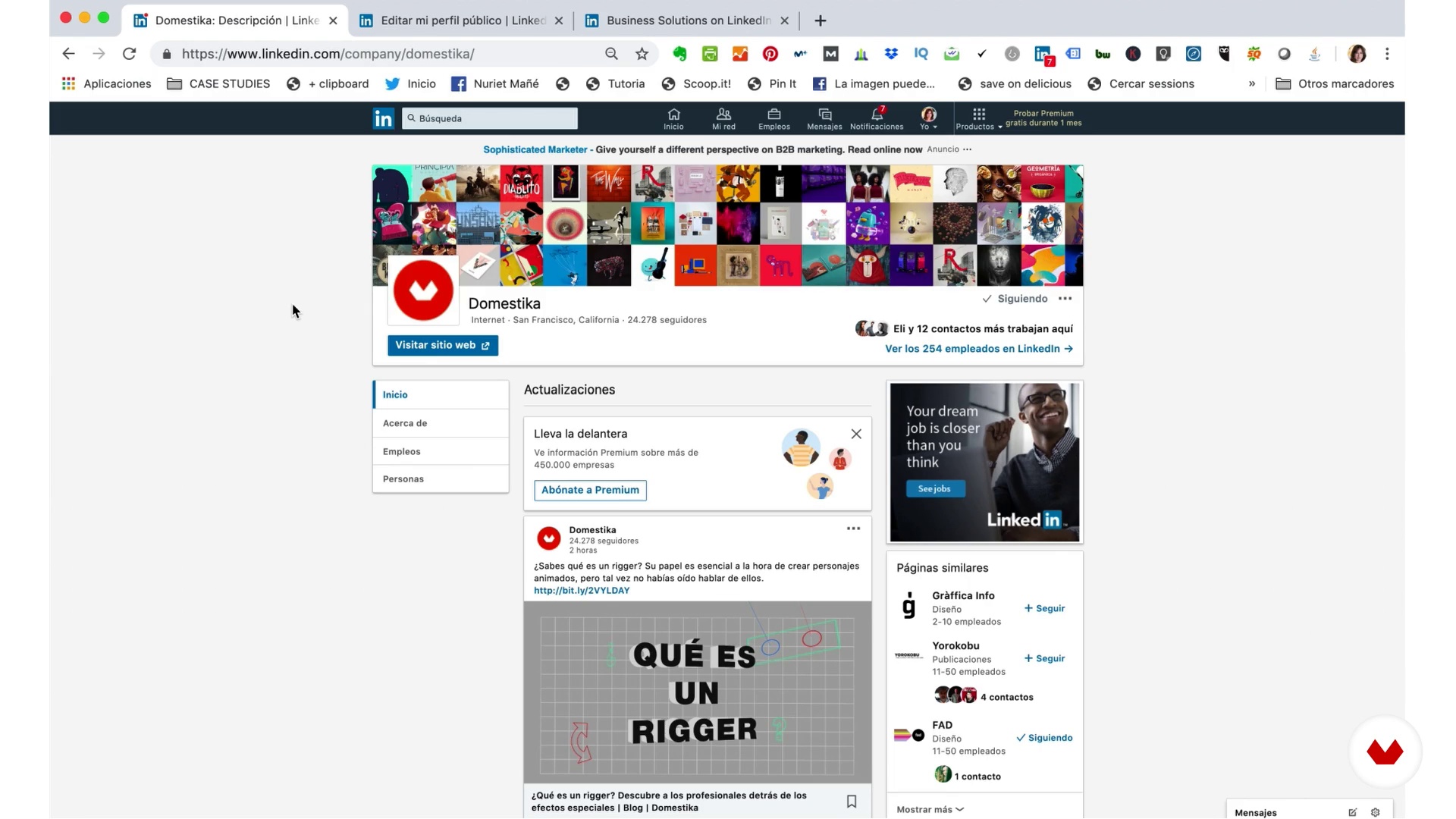
Task: Toggle Siguiendo status for Domestika
Action: click(1015, 299)
